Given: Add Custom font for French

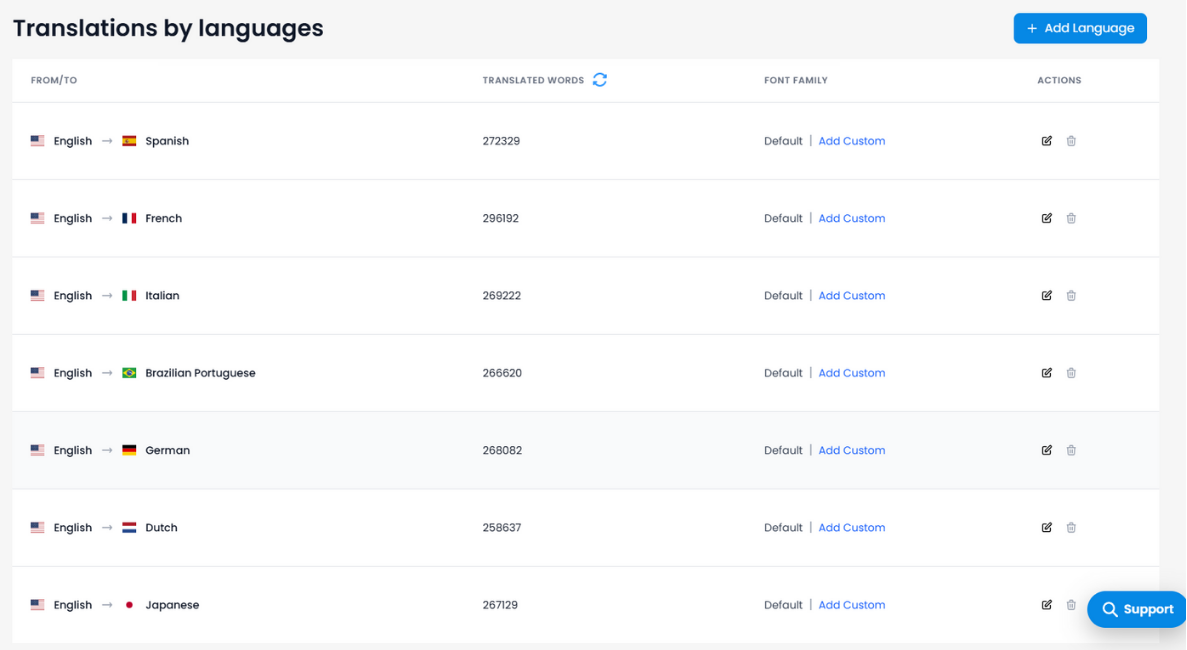Looking at the screenshot, I should pos(851,218).
